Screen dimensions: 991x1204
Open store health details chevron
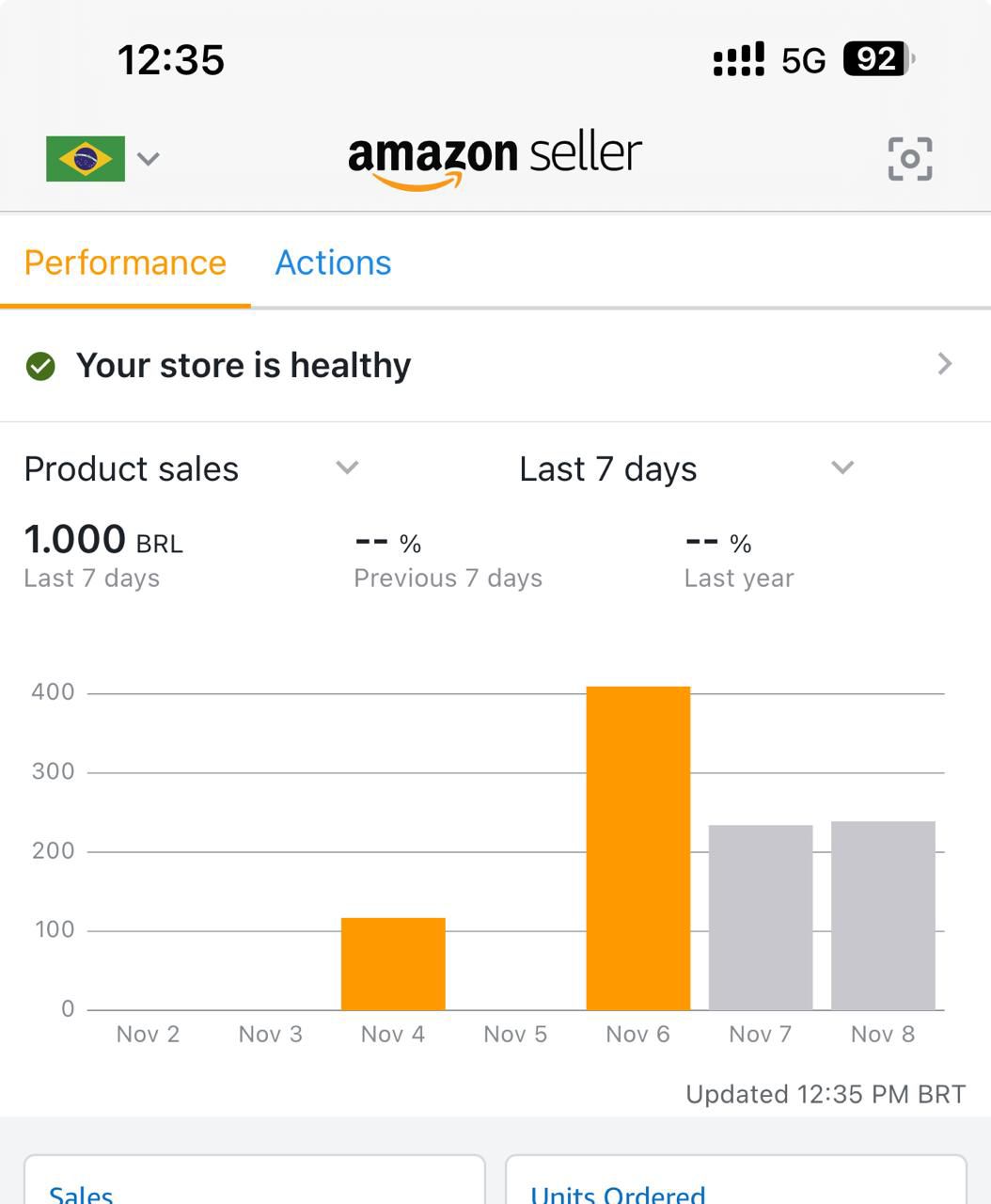coord(945,364)
